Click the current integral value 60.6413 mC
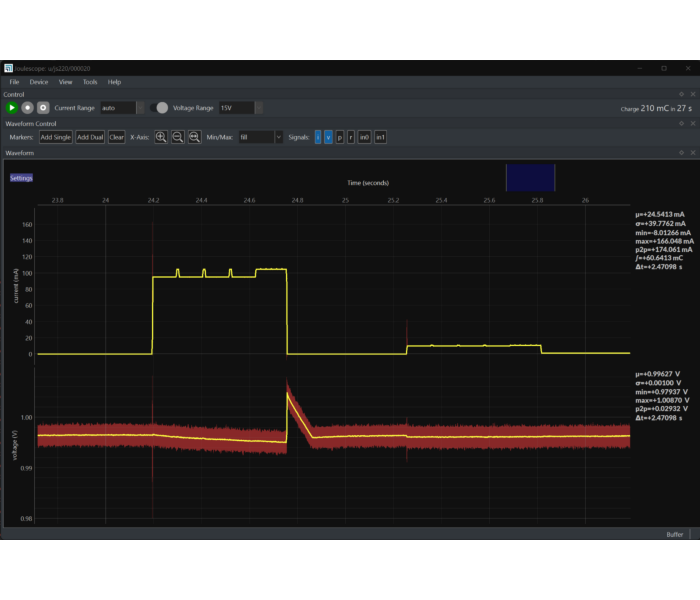 661,258
